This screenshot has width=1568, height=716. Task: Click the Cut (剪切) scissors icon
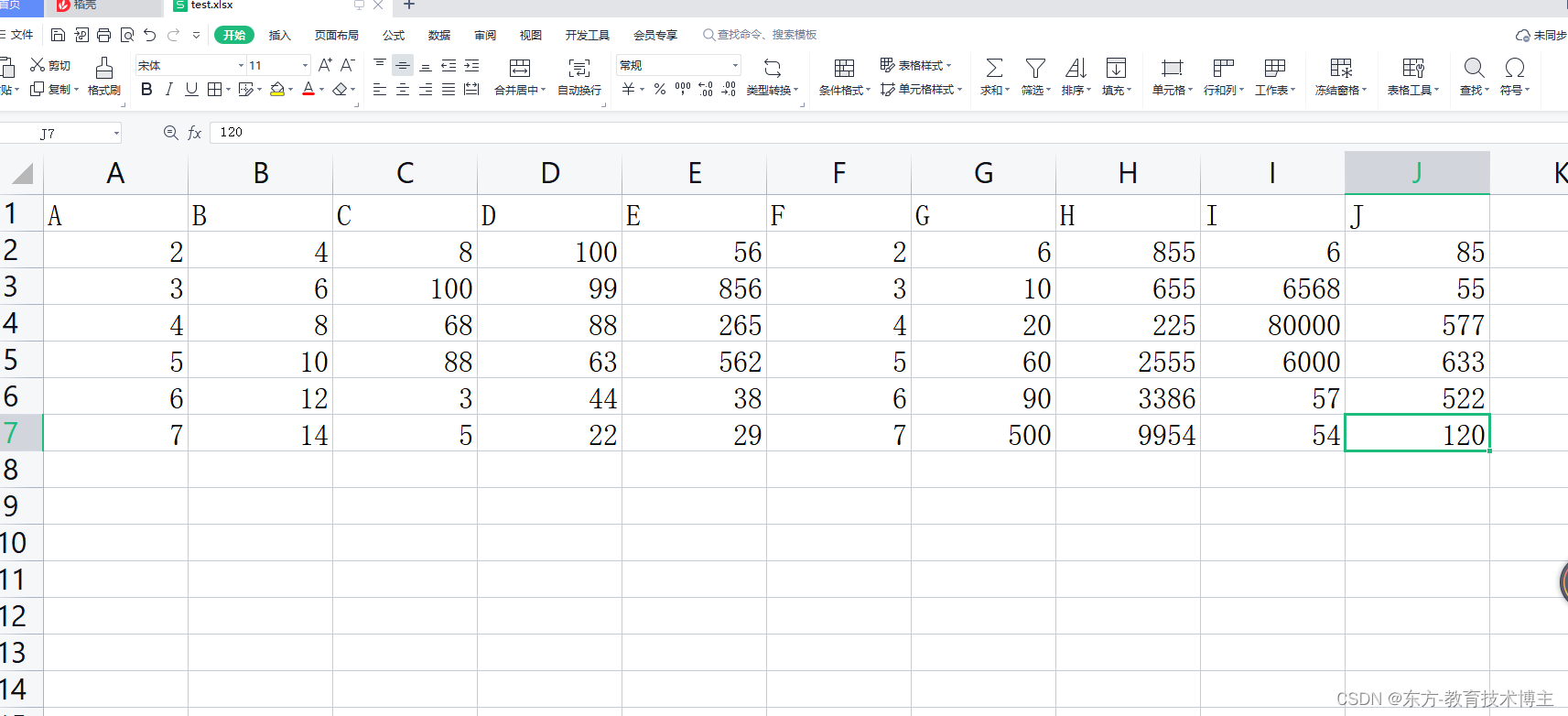click(x=38, y=65)
